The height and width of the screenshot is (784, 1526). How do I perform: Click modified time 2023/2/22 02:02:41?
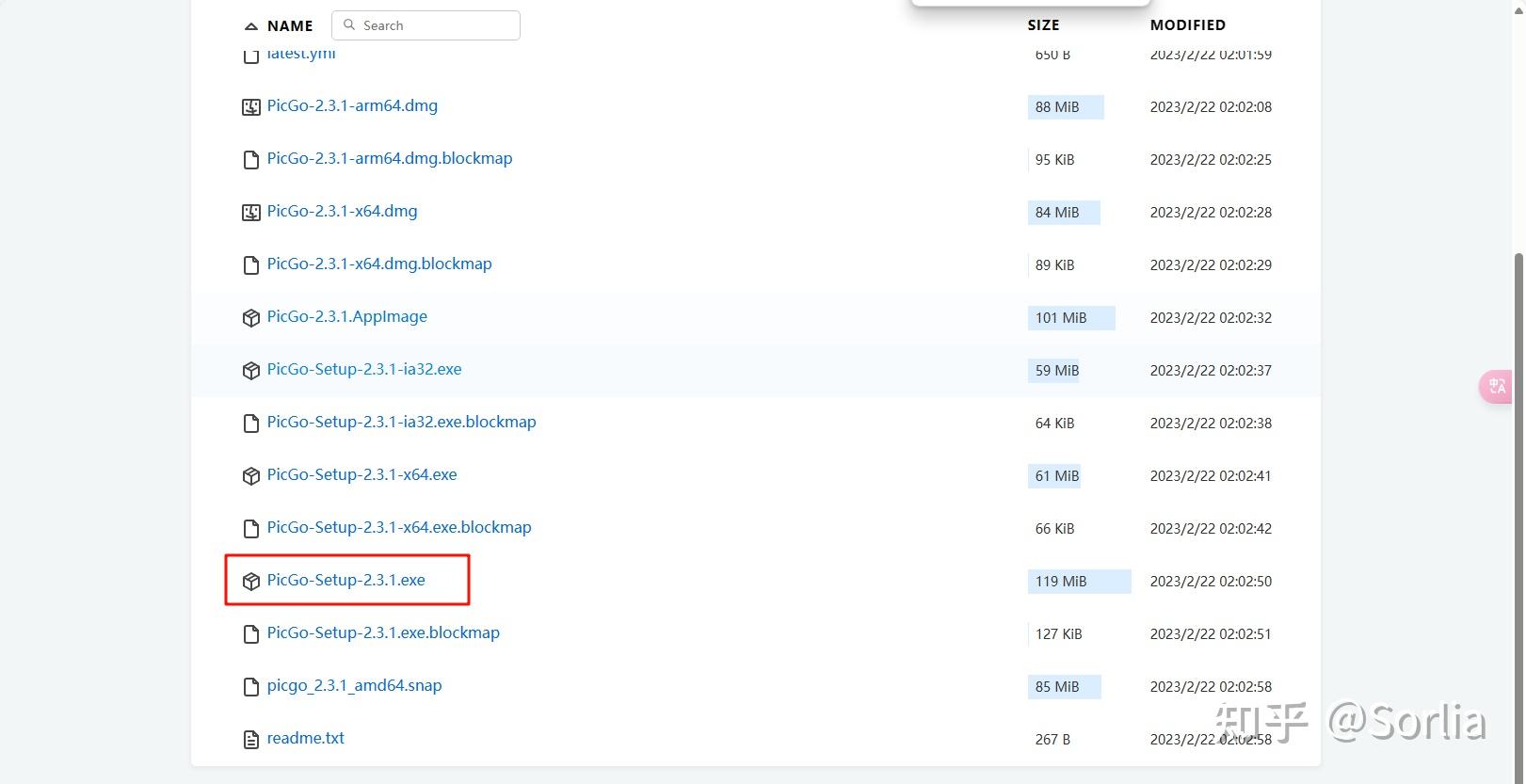[1211, 476]
